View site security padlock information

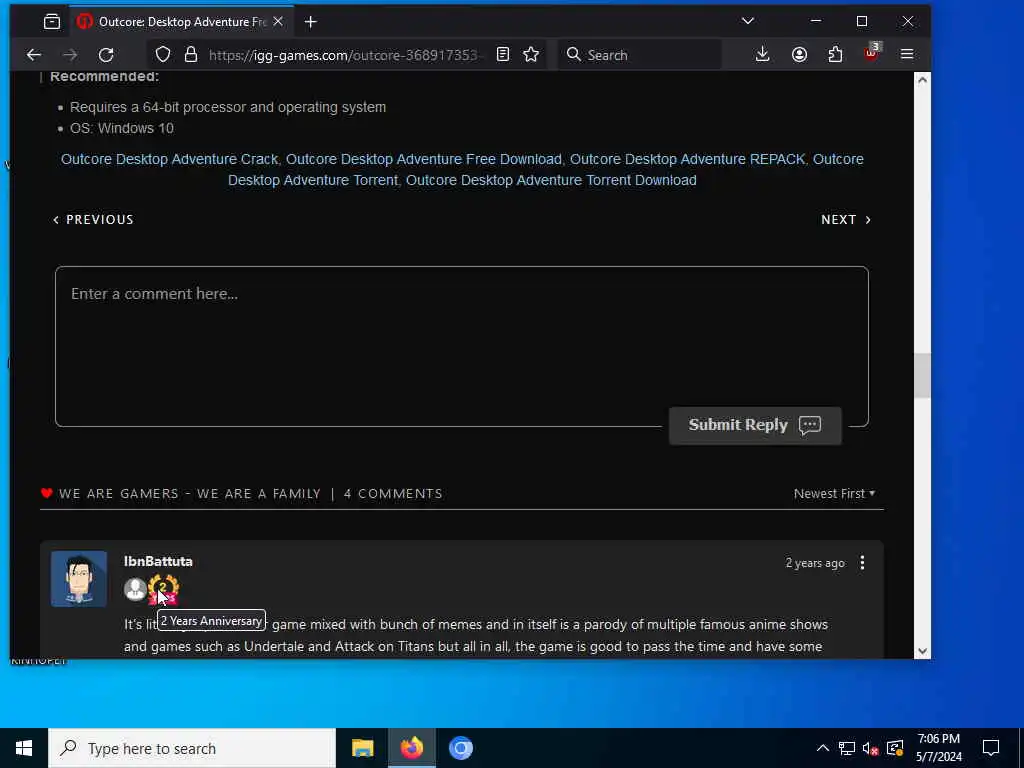191,55
